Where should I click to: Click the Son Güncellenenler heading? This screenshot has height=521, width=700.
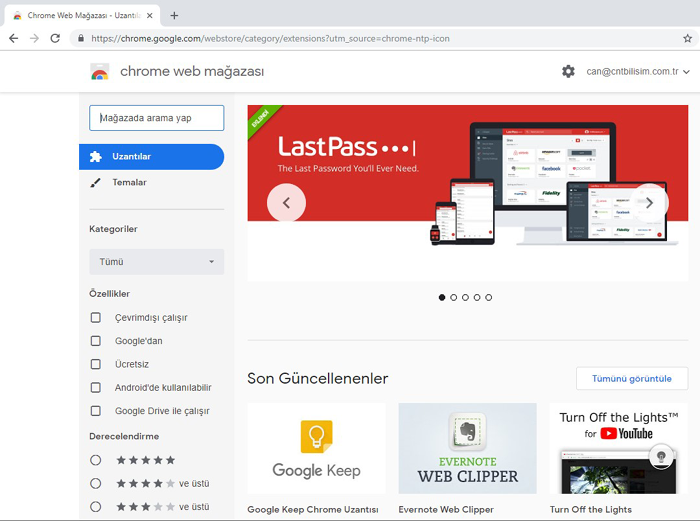(317, 379)
